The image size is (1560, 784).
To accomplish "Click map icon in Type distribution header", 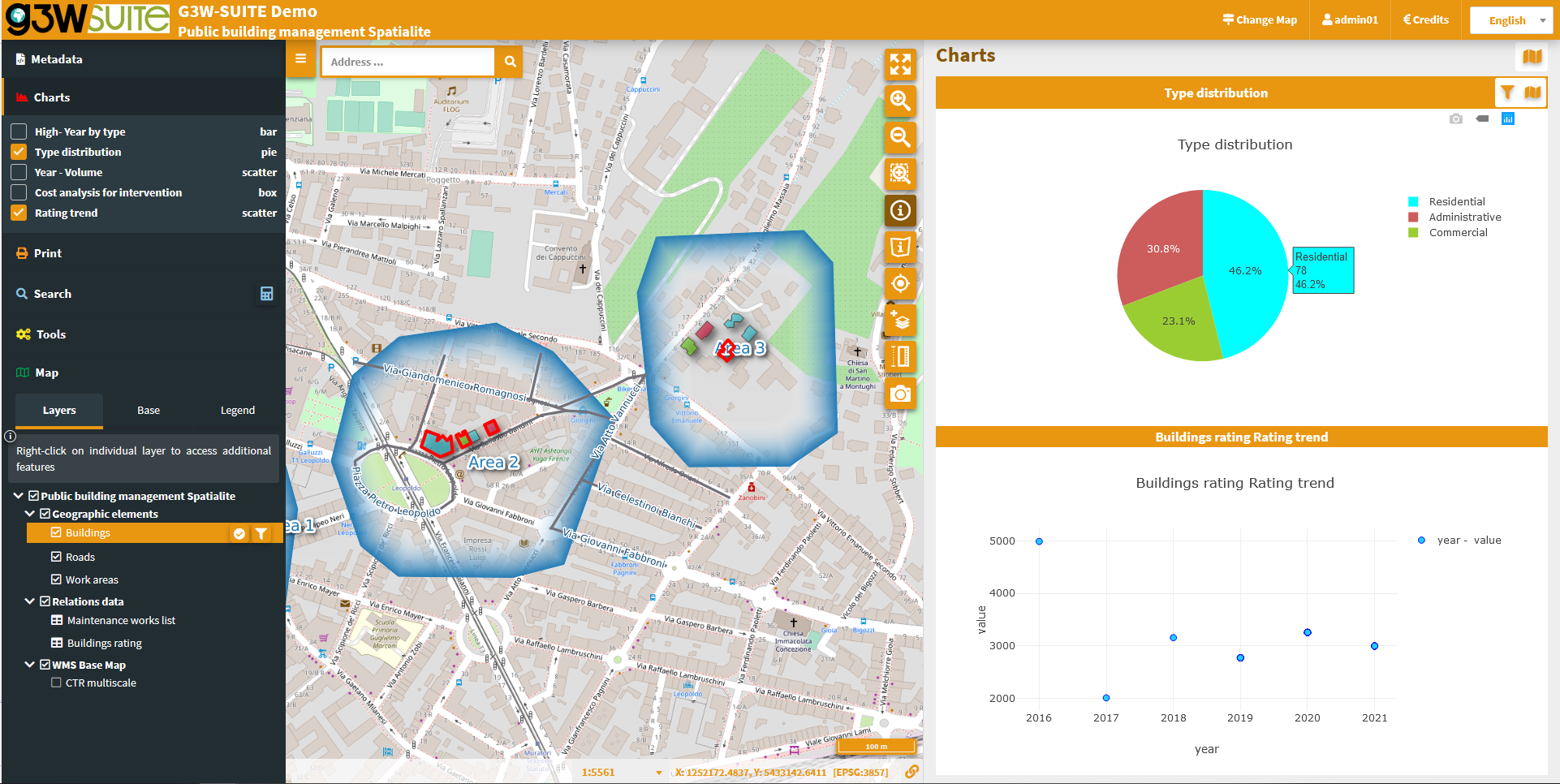I will coord(1532,93).
